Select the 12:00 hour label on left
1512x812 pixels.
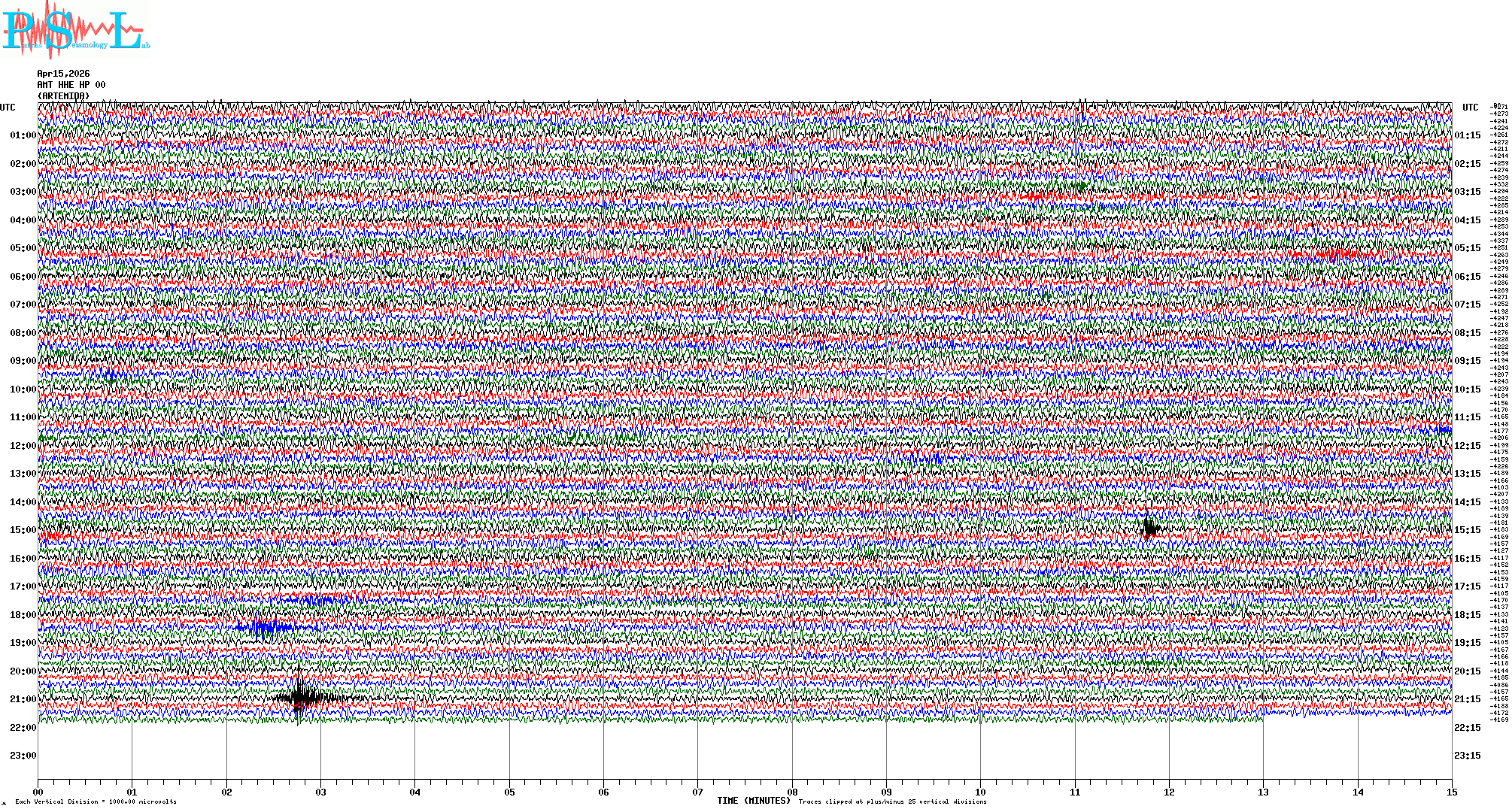coord(23,446)
